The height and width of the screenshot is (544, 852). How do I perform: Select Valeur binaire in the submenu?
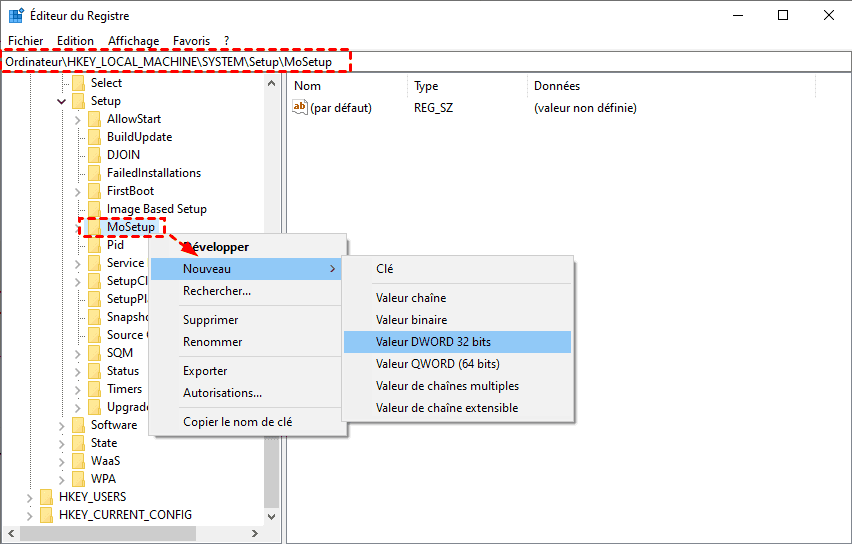(x=458, y=320)
